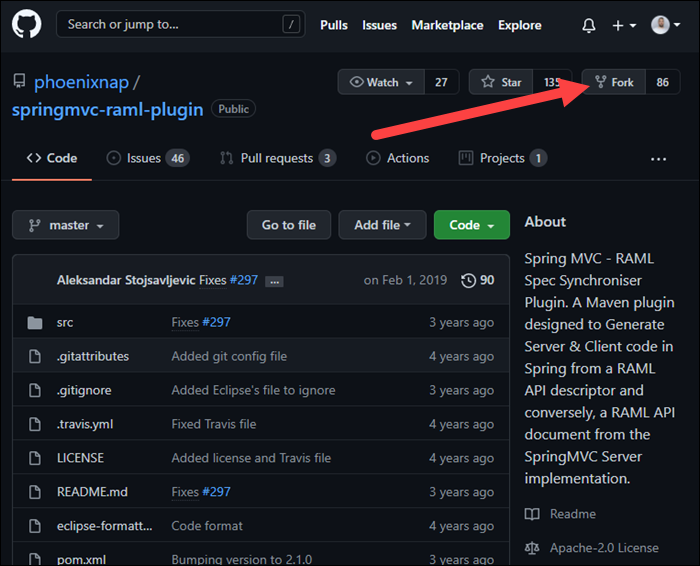This screenshot has width=700, height=566.
Task: Click the src folder icon
Action: (x=36, y=323)
